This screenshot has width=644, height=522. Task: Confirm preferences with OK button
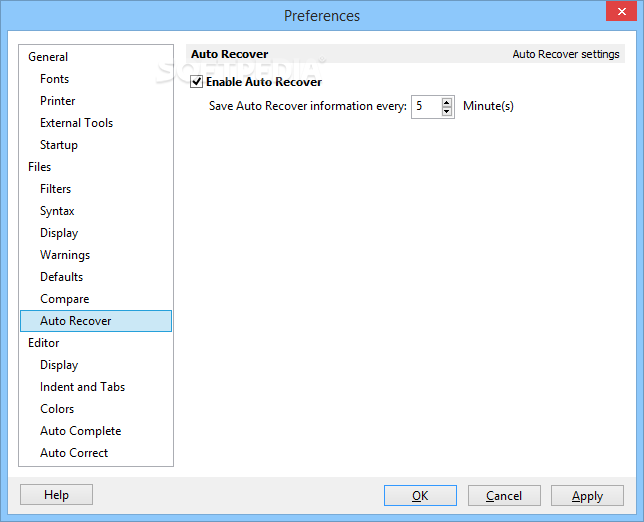pos(420,495)
